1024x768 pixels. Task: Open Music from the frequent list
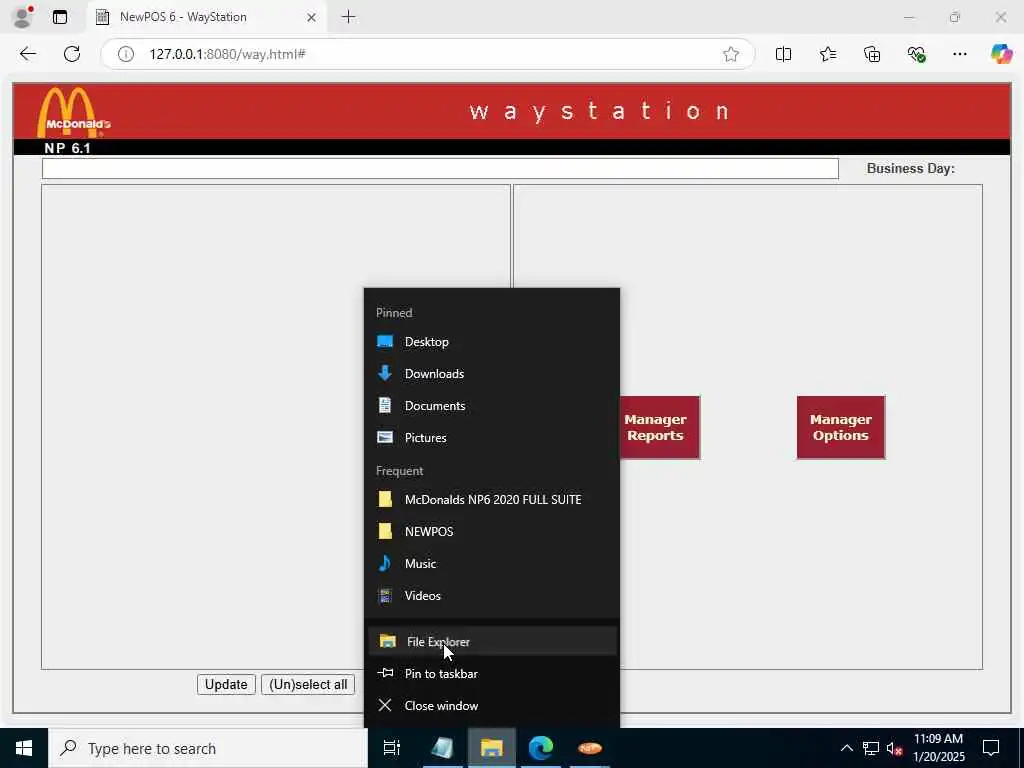pos(492,564)
